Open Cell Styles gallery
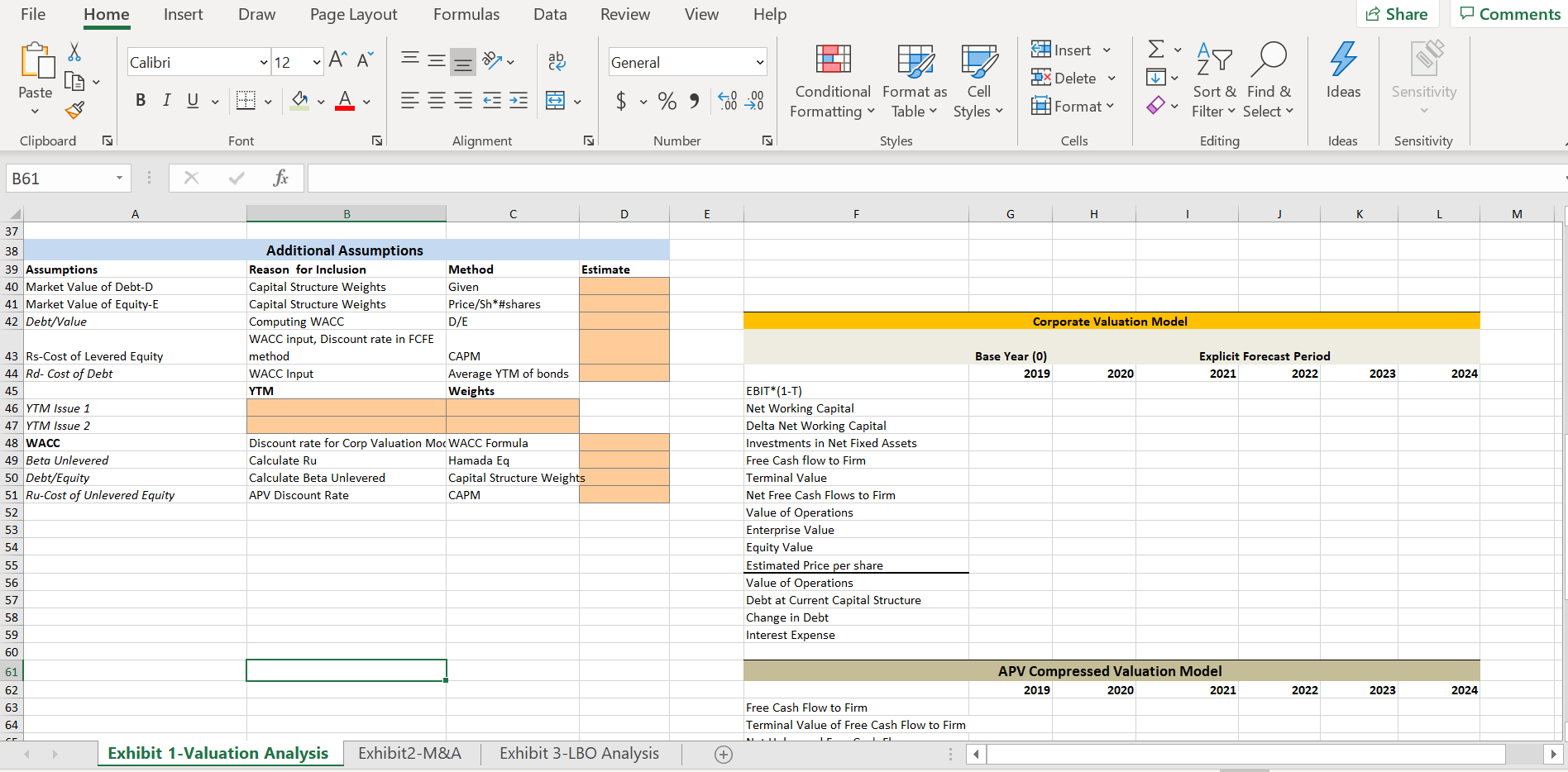 (x=978, y=81)
